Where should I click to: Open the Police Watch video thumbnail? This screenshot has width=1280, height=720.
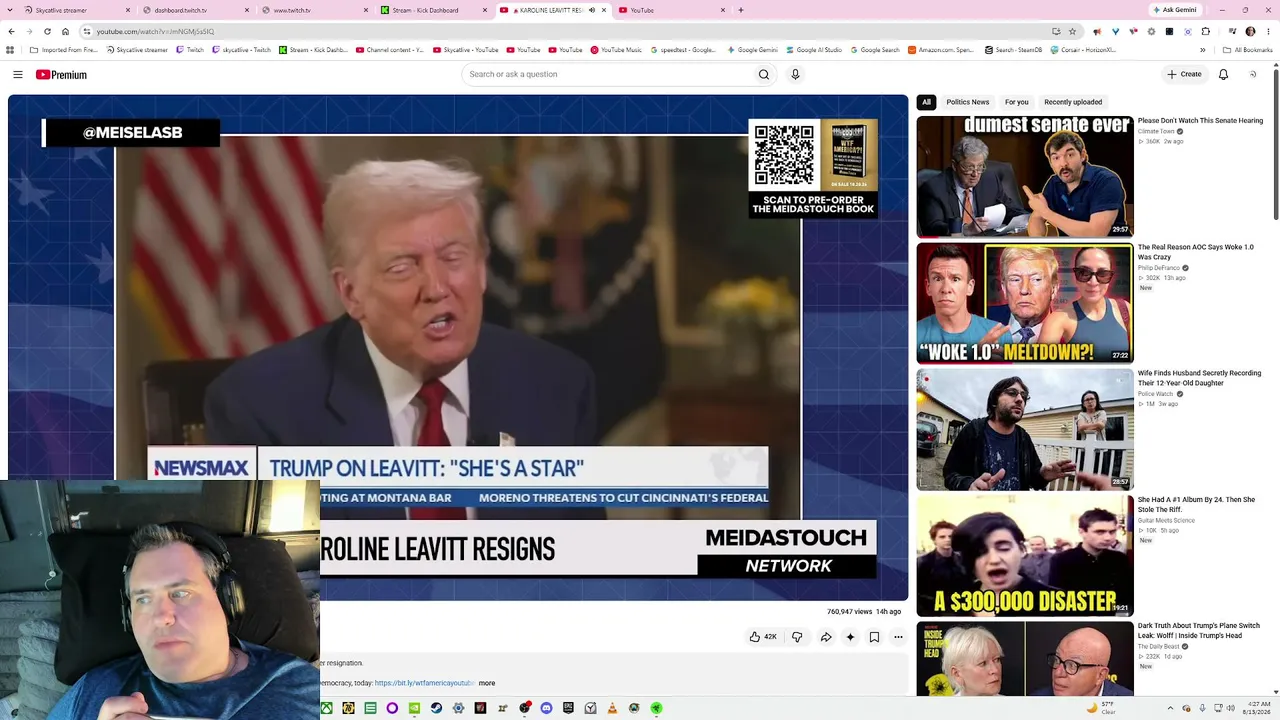1025,430
